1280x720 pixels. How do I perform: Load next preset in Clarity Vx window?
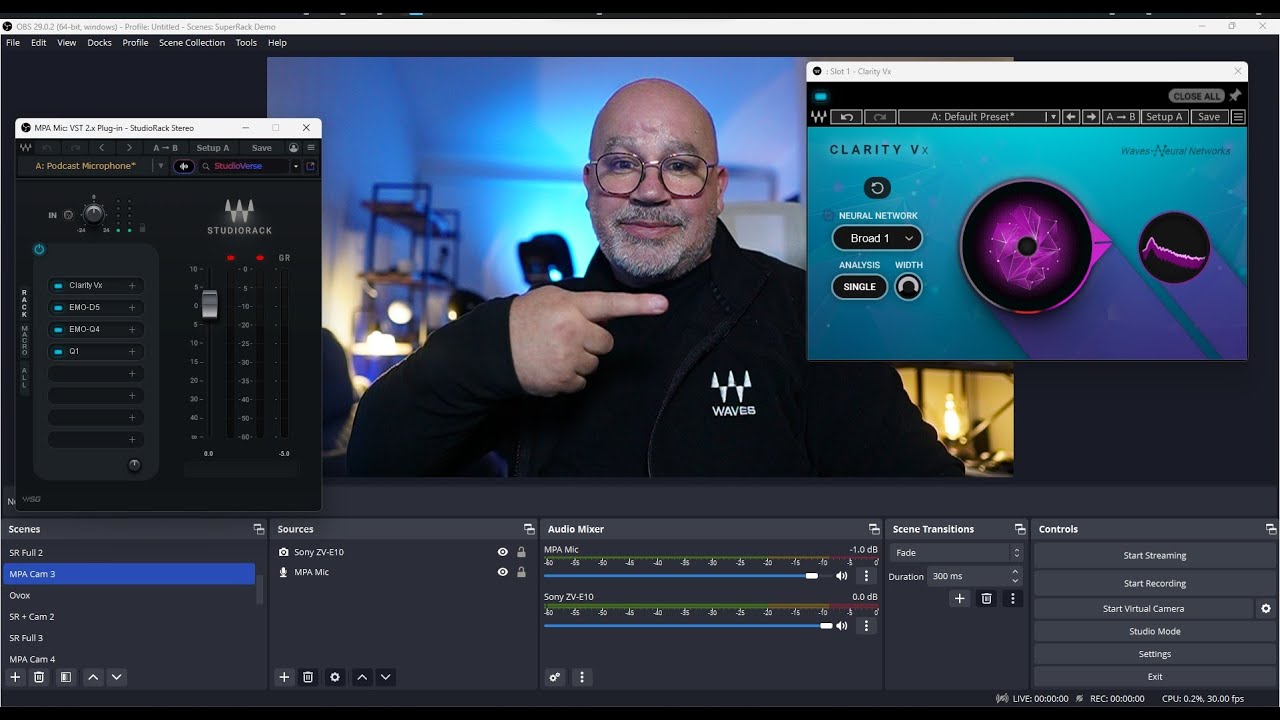pos(1091,117)
